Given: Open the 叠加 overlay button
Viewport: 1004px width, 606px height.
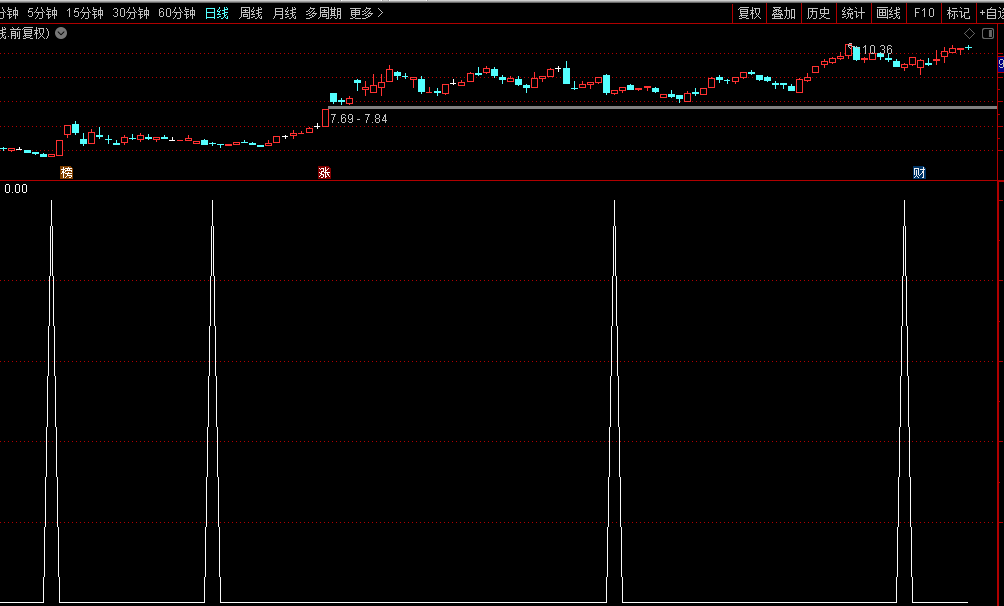Looking at the screenshot, I should (x=784, y=13).
